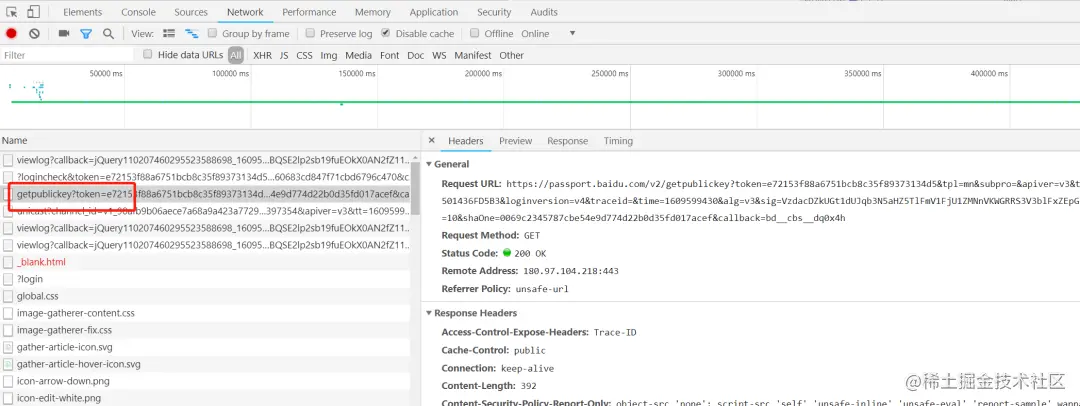Click the Referrer Policy unsafe-url value
This screenshot has height=406, width=1080.
tap(542, 289)
